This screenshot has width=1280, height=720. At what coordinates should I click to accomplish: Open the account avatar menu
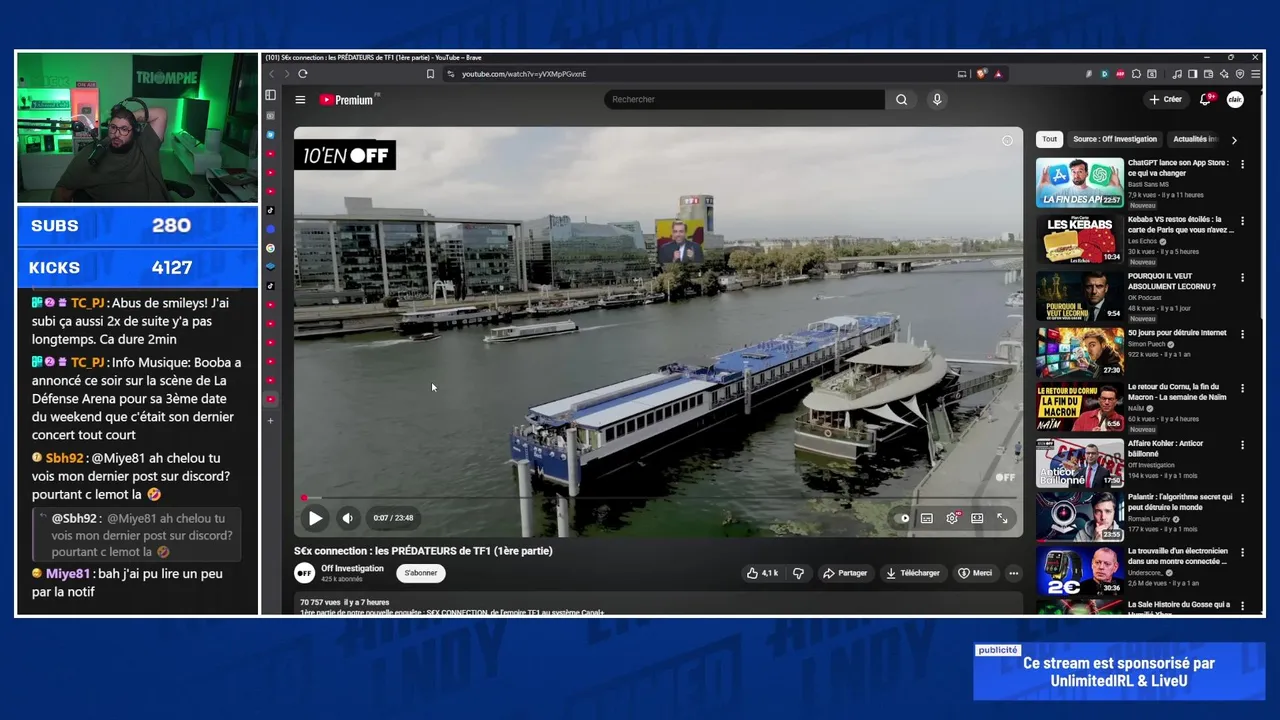pyautogui.click(x=1235, y=99)
